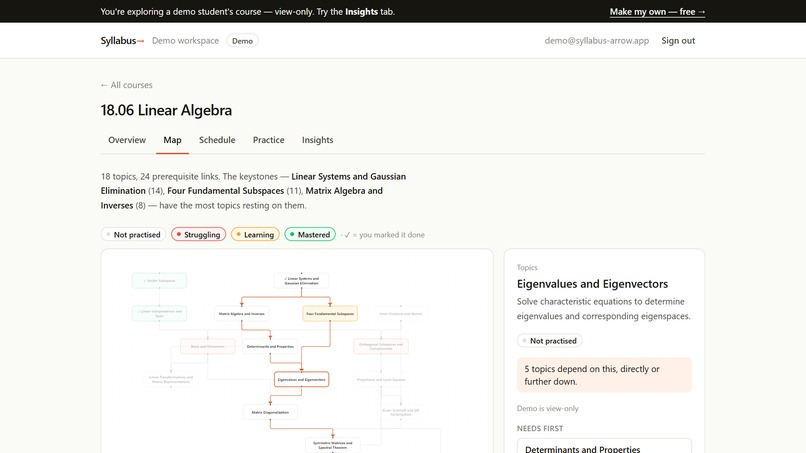Toggle the Mastered legend filter

pos(310,234)
